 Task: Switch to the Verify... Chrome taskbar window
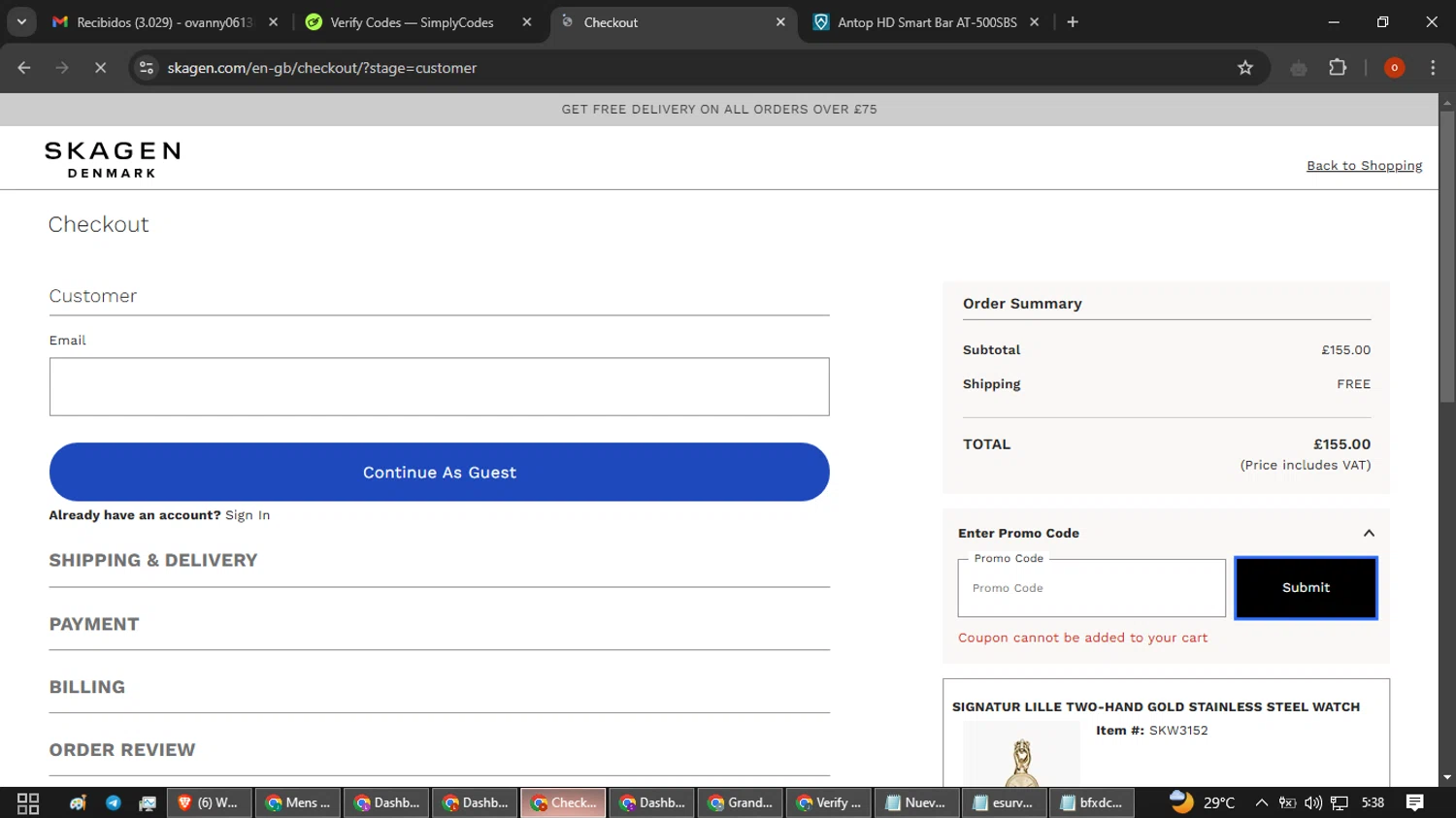coord(828,802)
